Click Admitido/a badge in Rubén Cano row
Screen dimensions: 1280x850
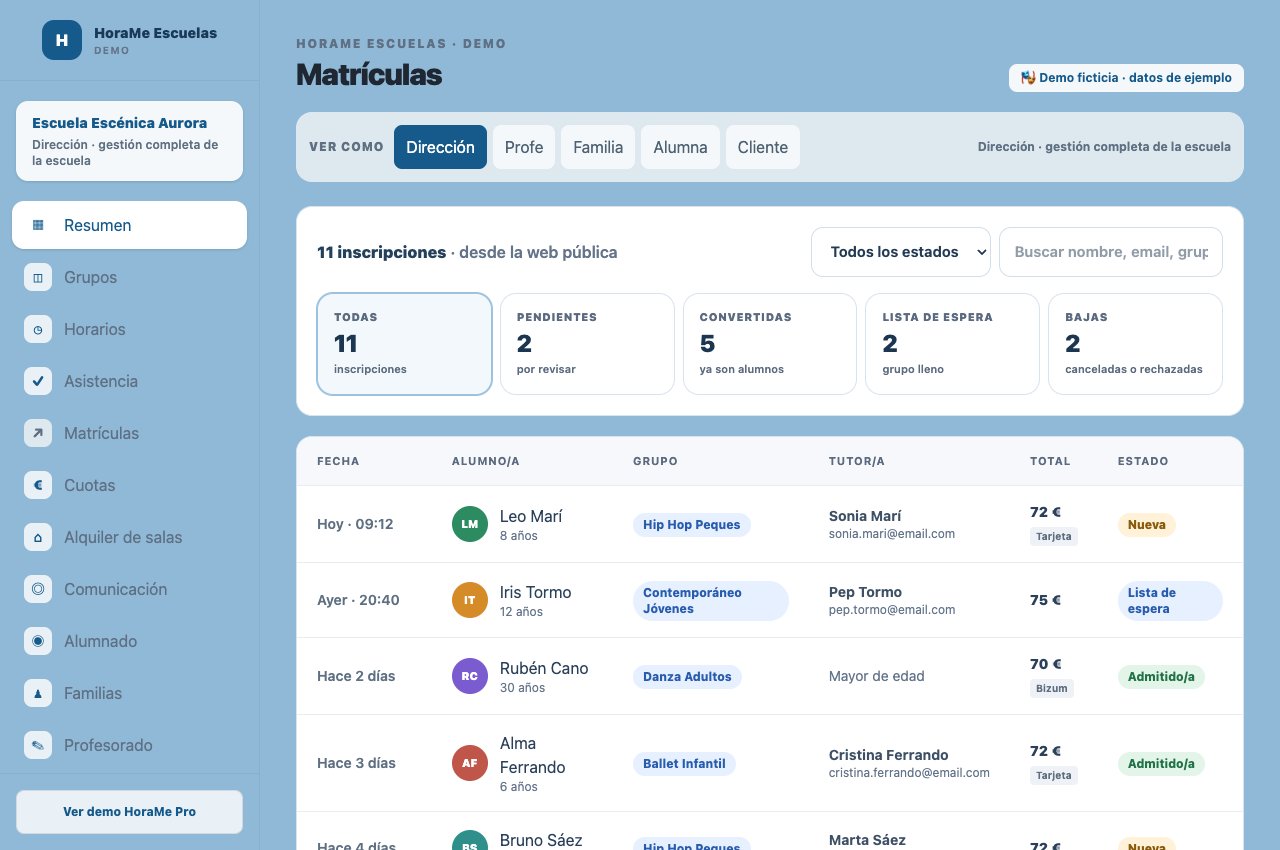[x=1161, y=677]
